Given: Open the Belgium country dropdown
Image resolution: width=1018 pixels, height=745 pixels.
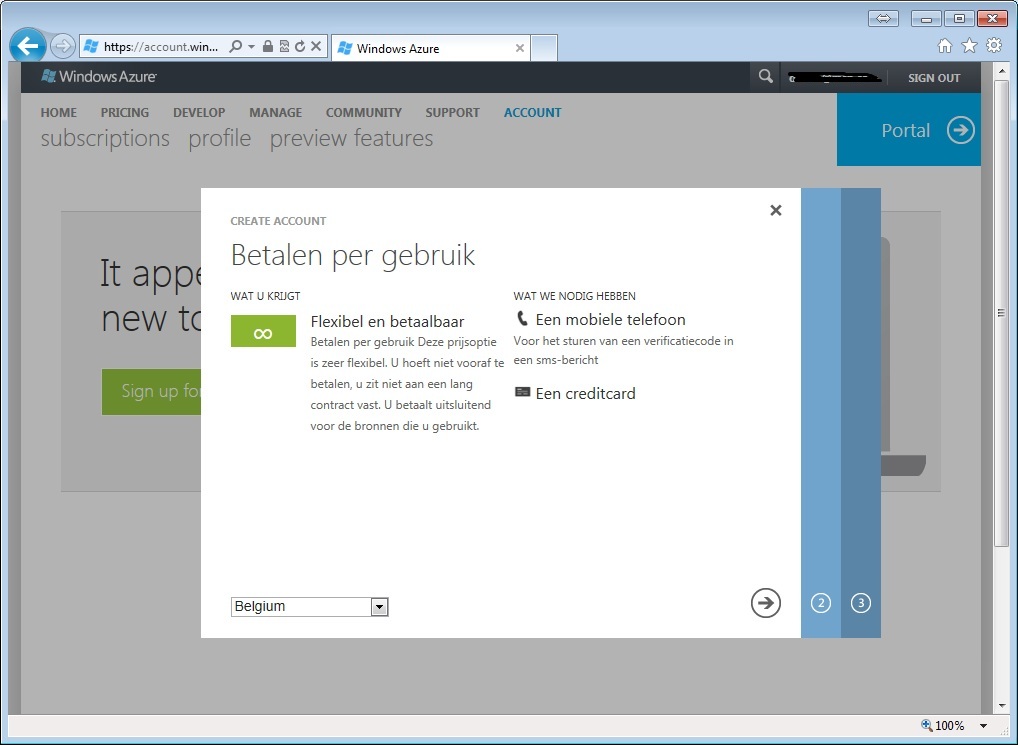Looking at the screenshot, I should tap(379, 607).
